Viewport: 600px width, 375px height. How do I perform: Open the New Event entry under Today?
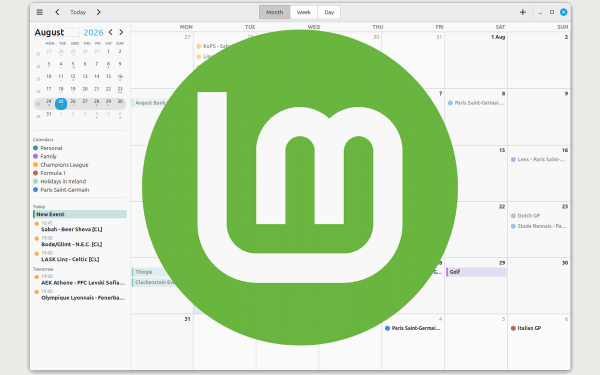pyautogui.click(x=80, y=214)
